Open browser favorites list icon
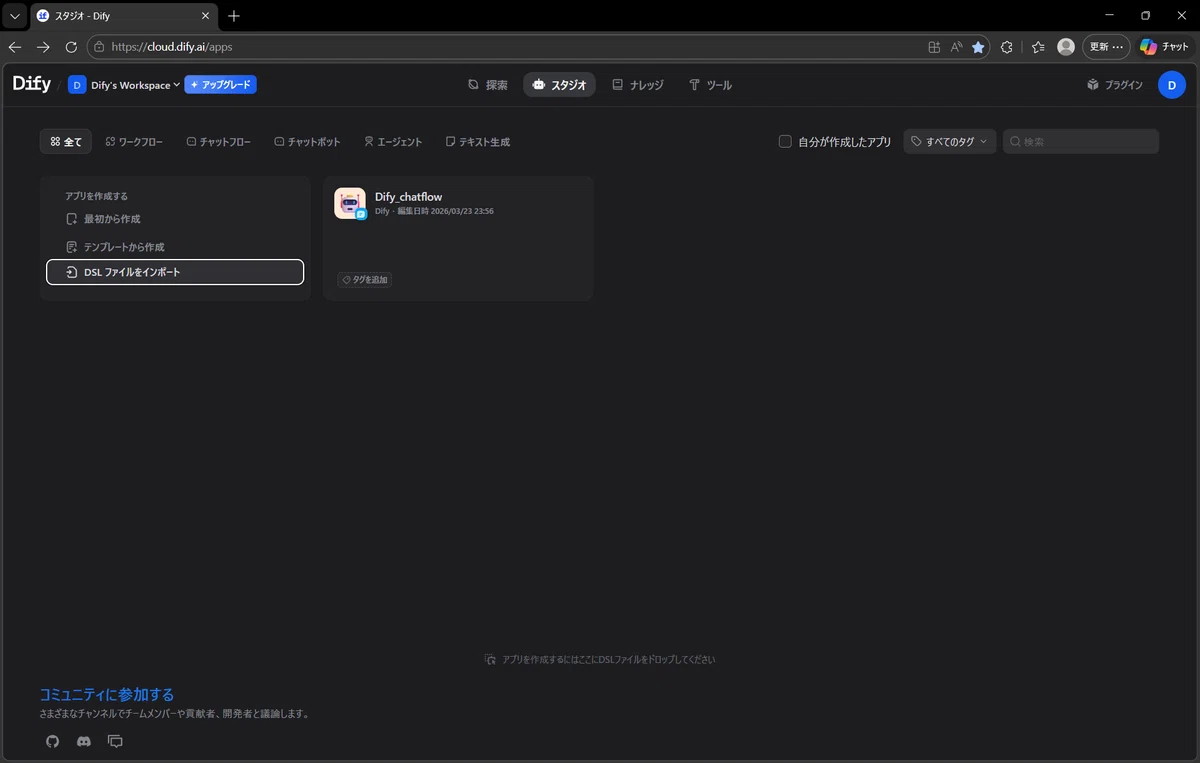 coord(1038,47)
